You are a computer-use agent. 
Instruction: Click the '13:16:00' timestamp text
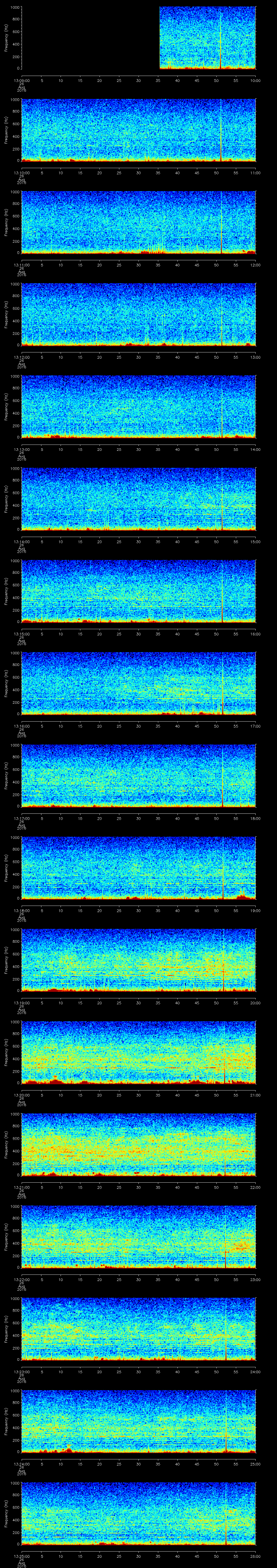22,726
